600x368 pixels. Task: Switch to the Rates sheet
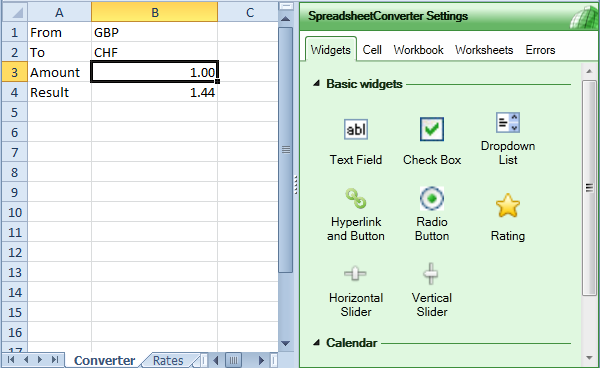[168, 360]
